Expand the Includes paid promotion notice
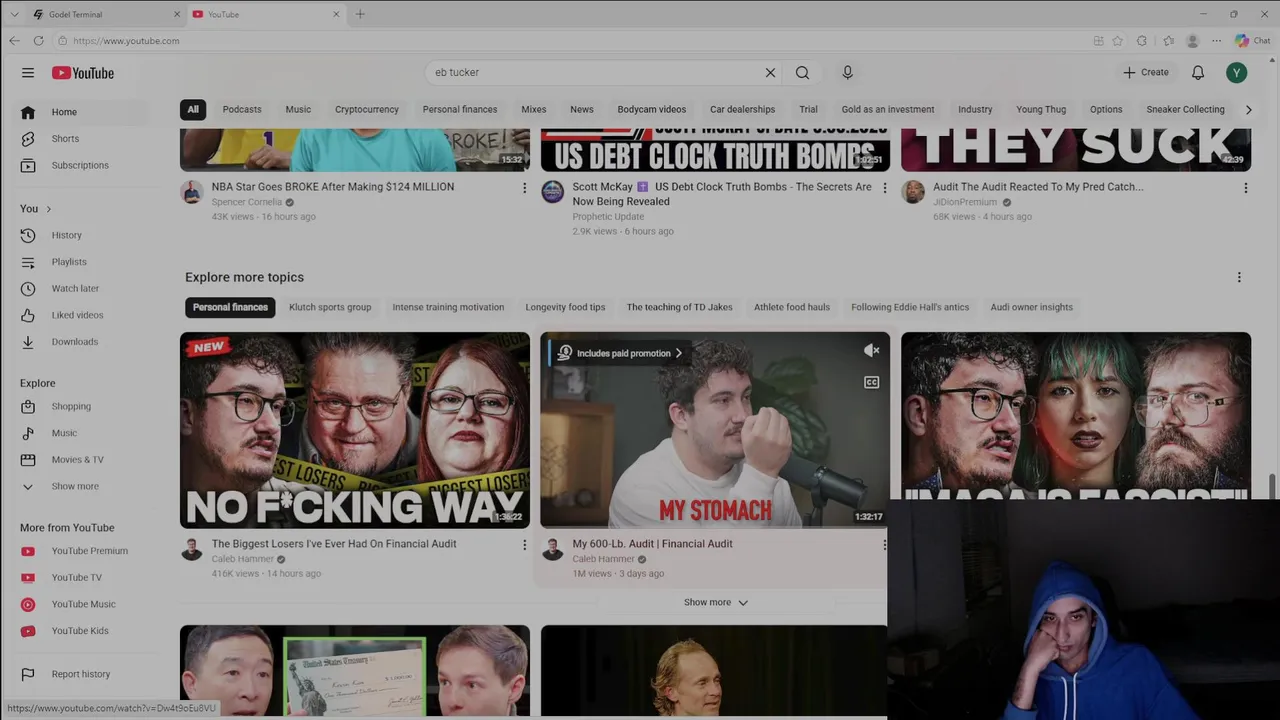The height and width of the screenshot is (720, 1280). 621,353
